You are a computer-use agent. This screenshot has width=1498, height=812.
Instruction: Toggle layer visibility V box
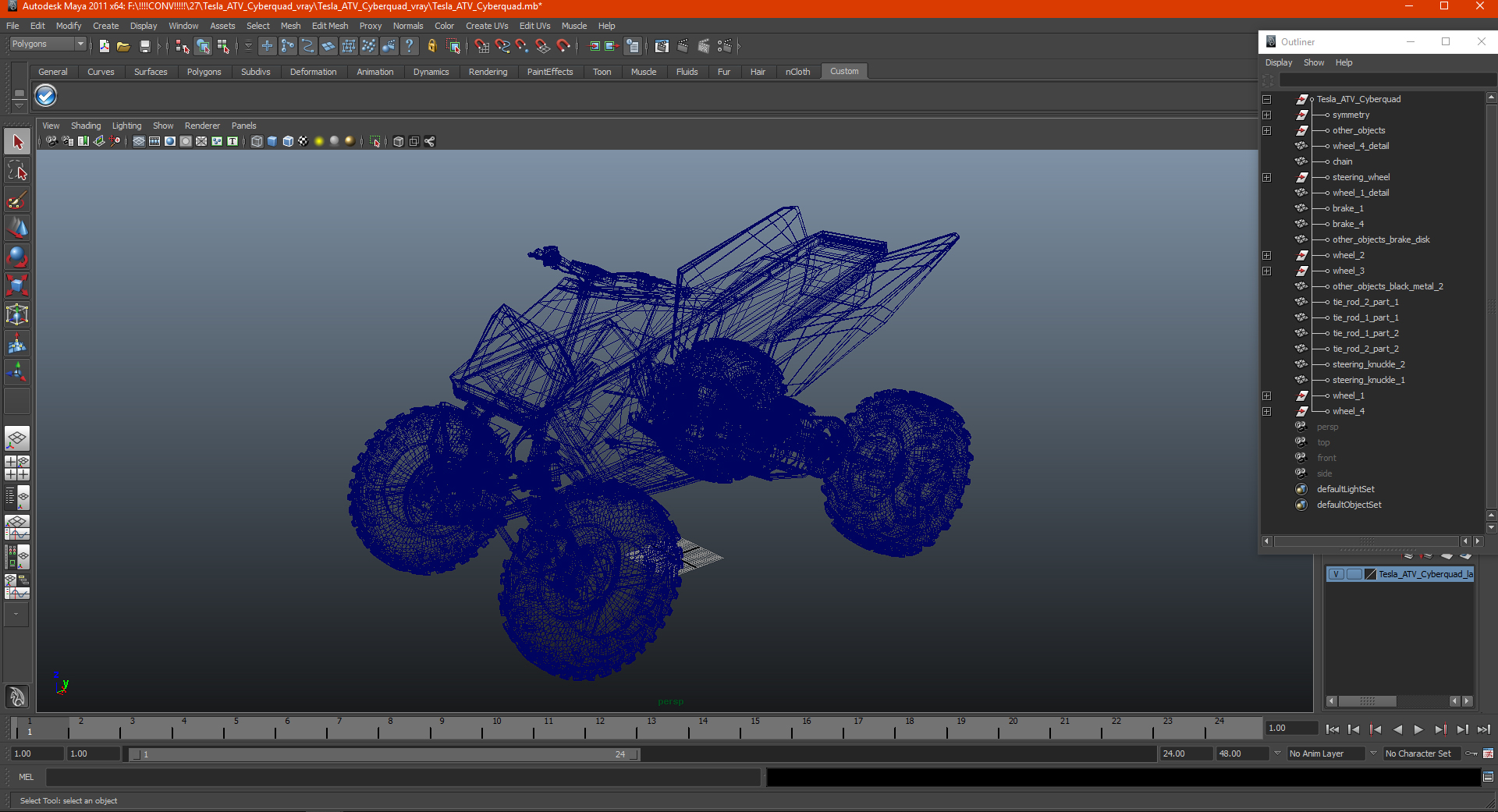(1336, 574)
